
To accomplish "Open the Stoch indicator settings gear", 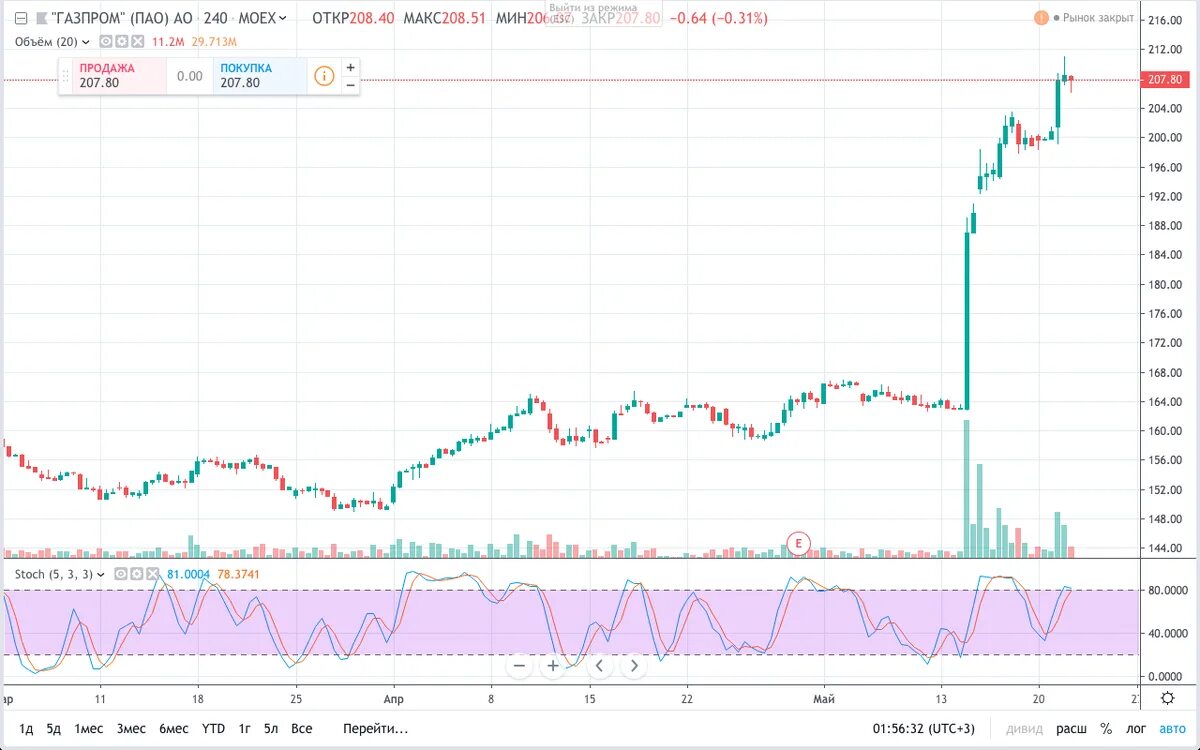I will [136, 574].
